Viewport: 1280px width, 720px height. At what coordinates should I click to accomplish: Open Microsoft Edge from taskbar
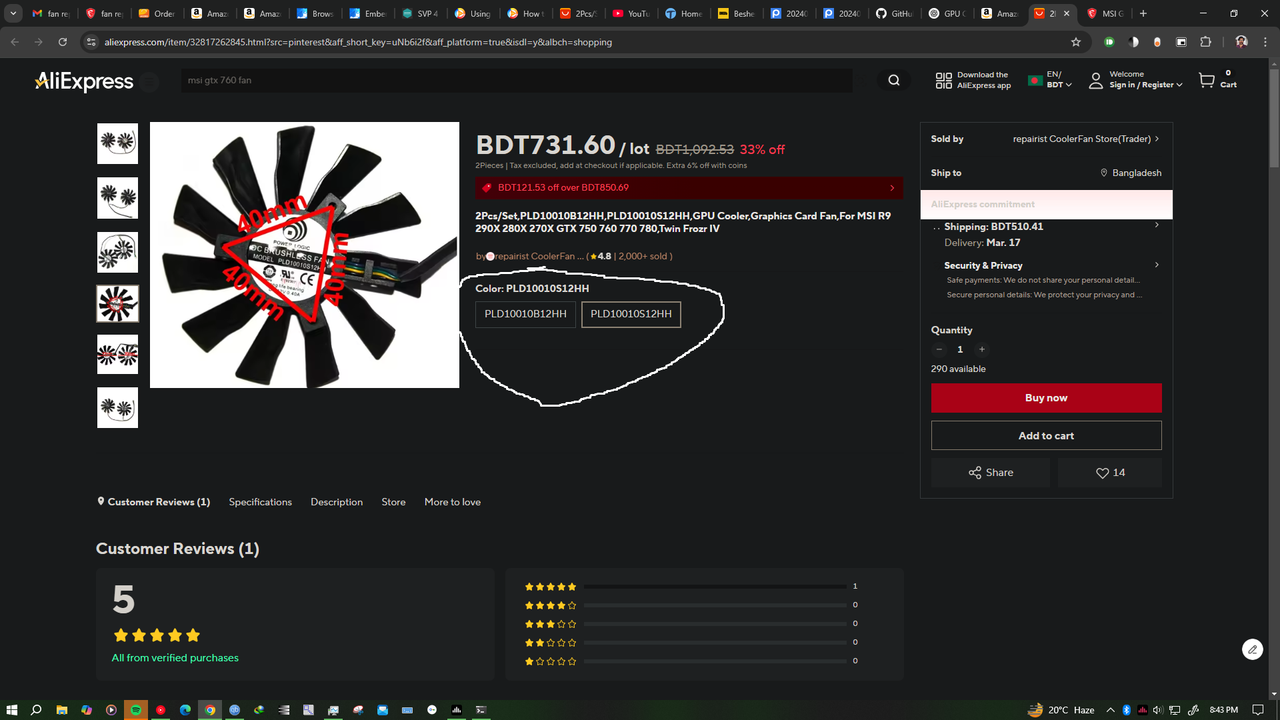coord(185,710)
